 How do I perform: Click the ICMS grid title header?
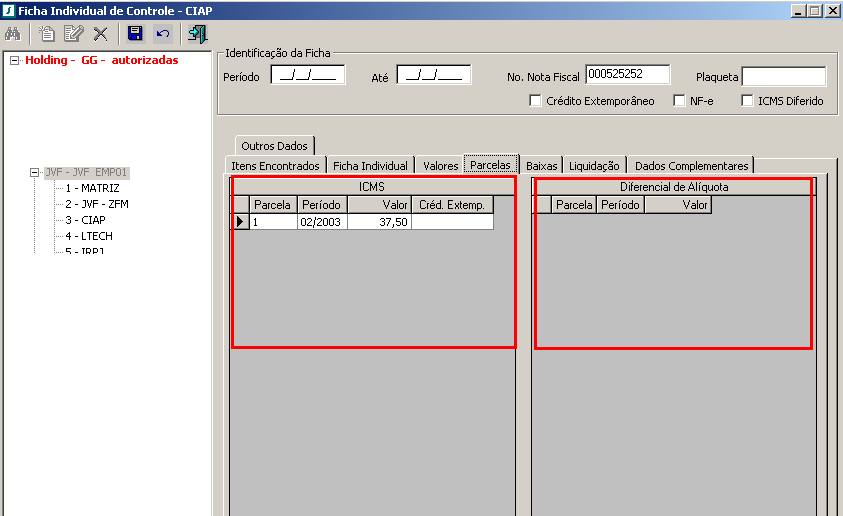tap(372, 187)
